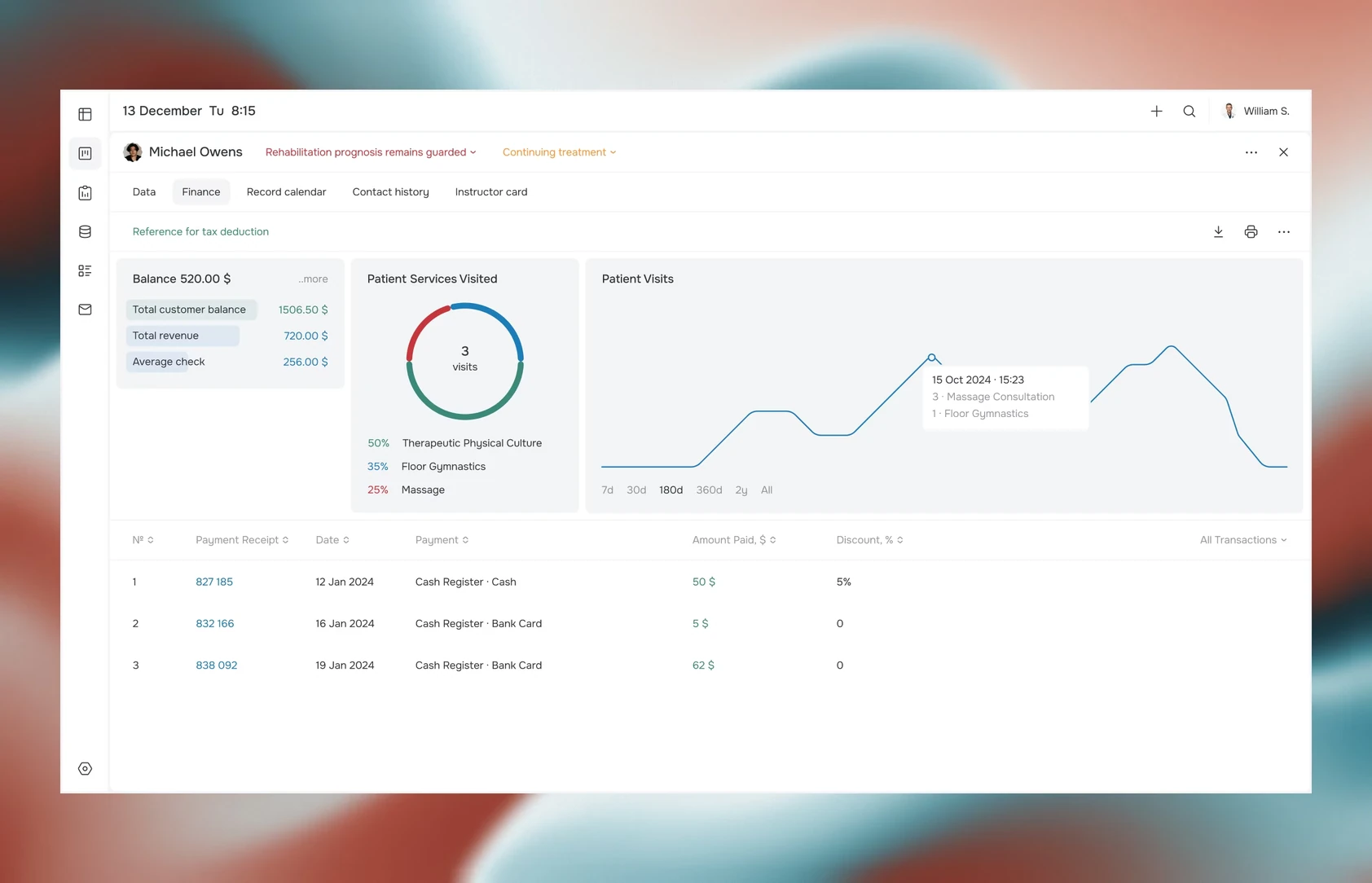Click ..more in the Balance card
This screenshot has height=883, width=1372.
[x=313, y=279]
